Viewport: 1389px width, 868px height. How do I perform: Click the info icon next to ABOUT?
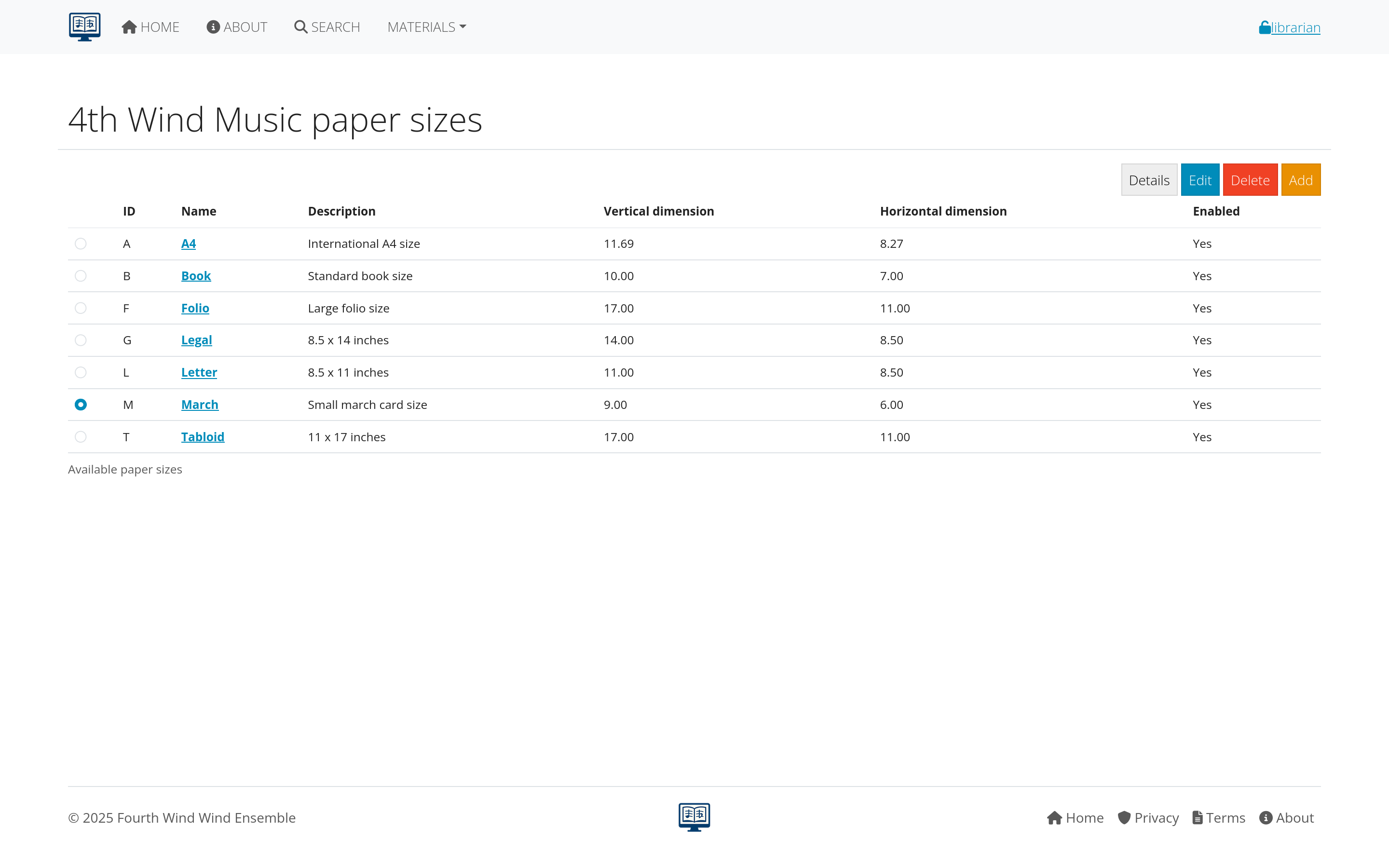point(213,26)
